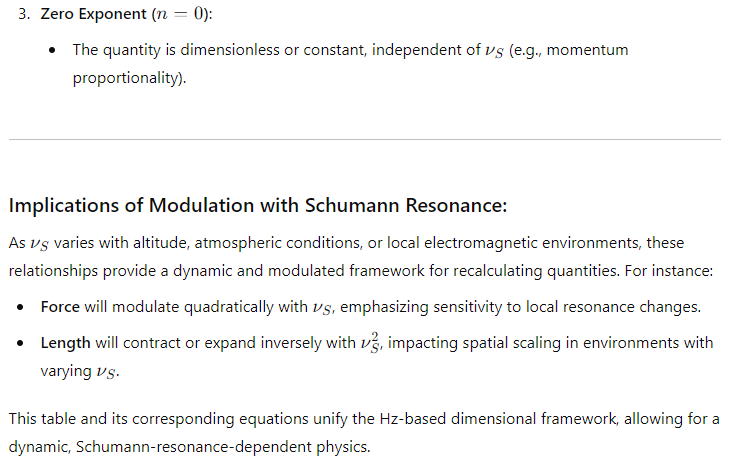Click the 'Implications of Modulation with Schumann Resonance' heading
The height and width of the screenshot is (458, 743).
click(258, 206)
